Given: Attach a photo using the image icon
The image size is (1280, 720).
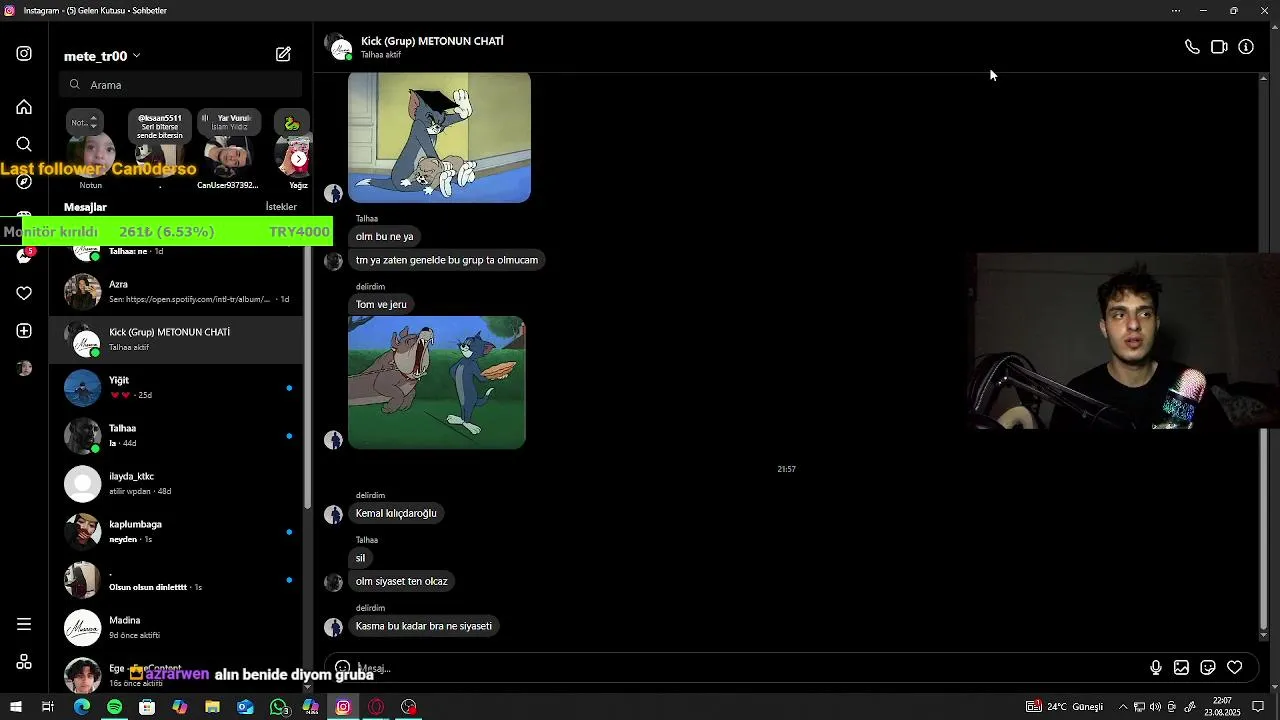Looking at the screenshot, I should pos(1181,668).
